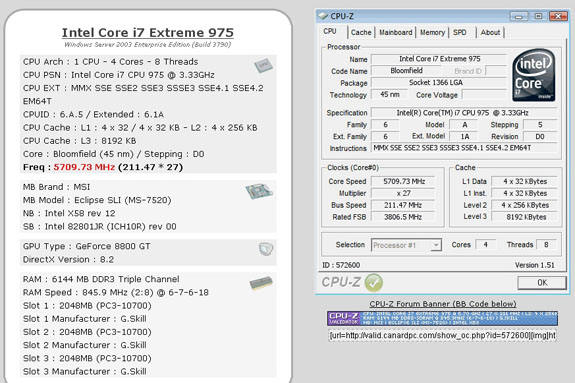Click the CPU chip icon beside CPU Arch
575x383 pixels.
263,65
